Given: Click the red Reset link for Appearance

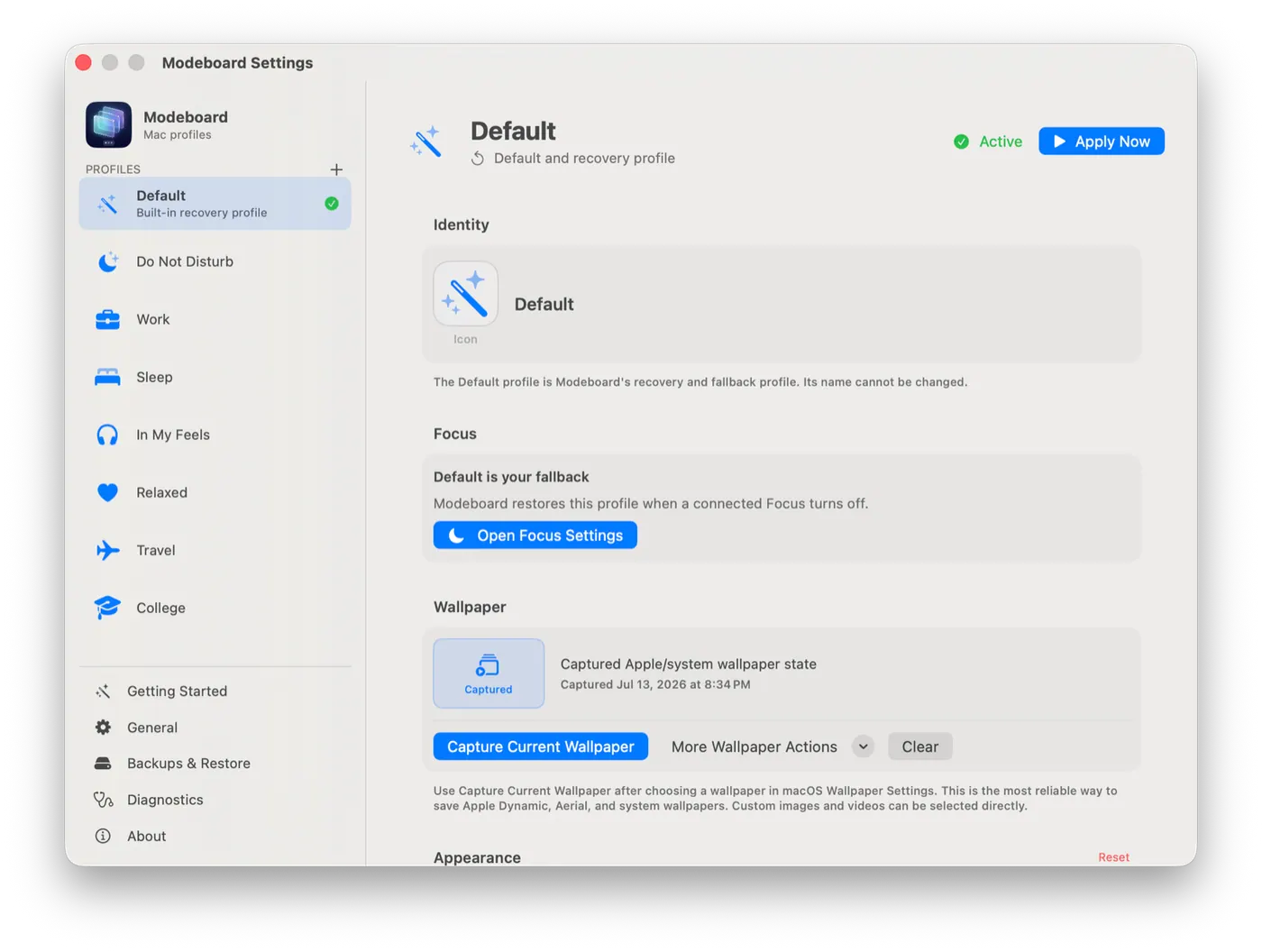Looking at the screenshot, I should pos(1113,857).
